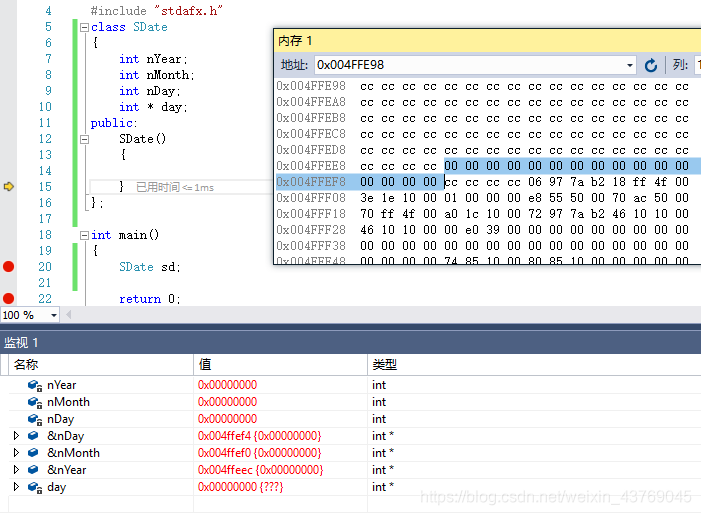Click 'return 0;' code on line 22
Screen dimensions: 701x515
[x=150, y=299]
